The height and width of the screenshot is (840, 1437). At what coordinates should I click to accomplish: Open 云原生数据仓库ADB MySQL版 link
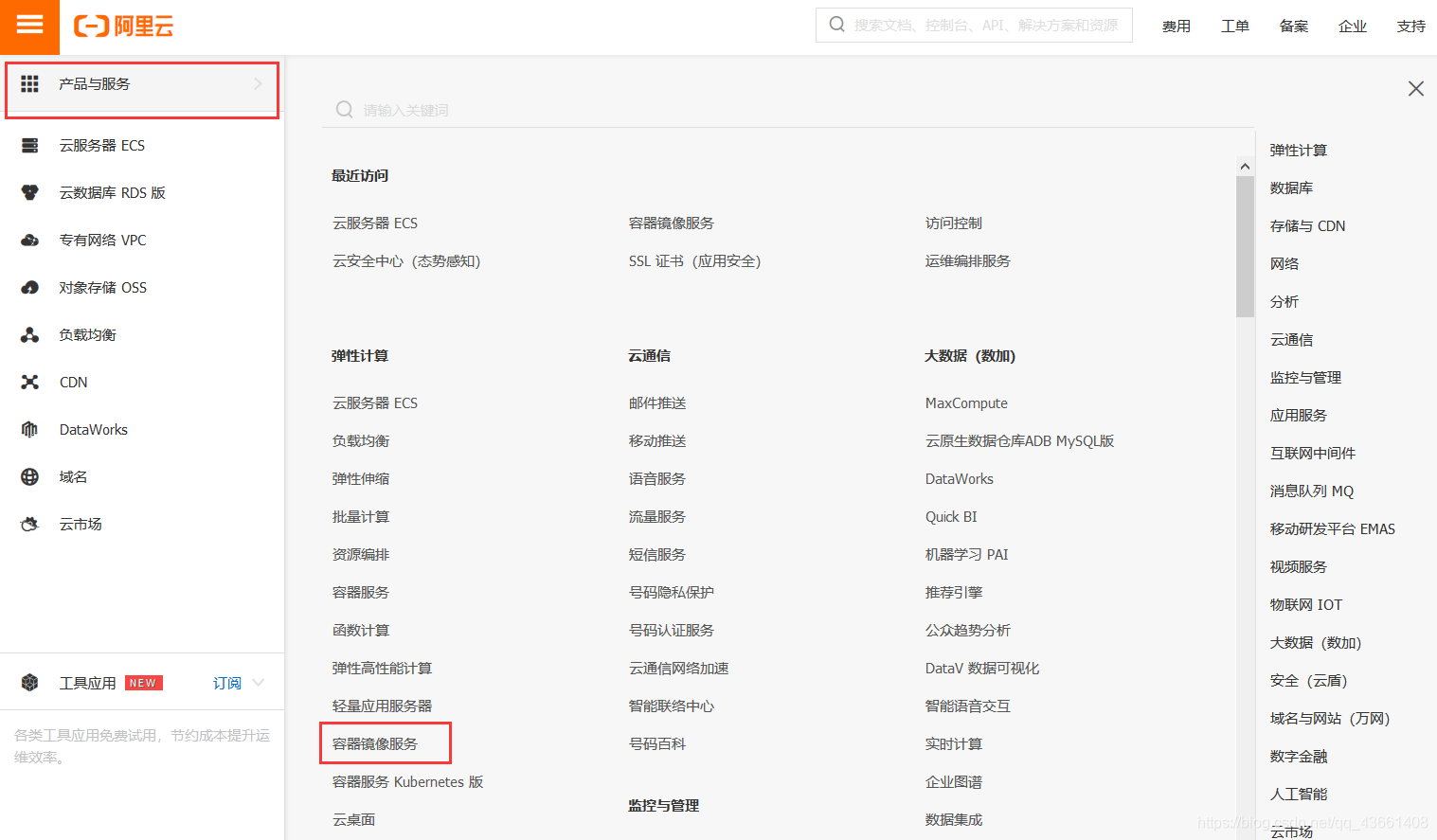click(x=1019, y=440)
